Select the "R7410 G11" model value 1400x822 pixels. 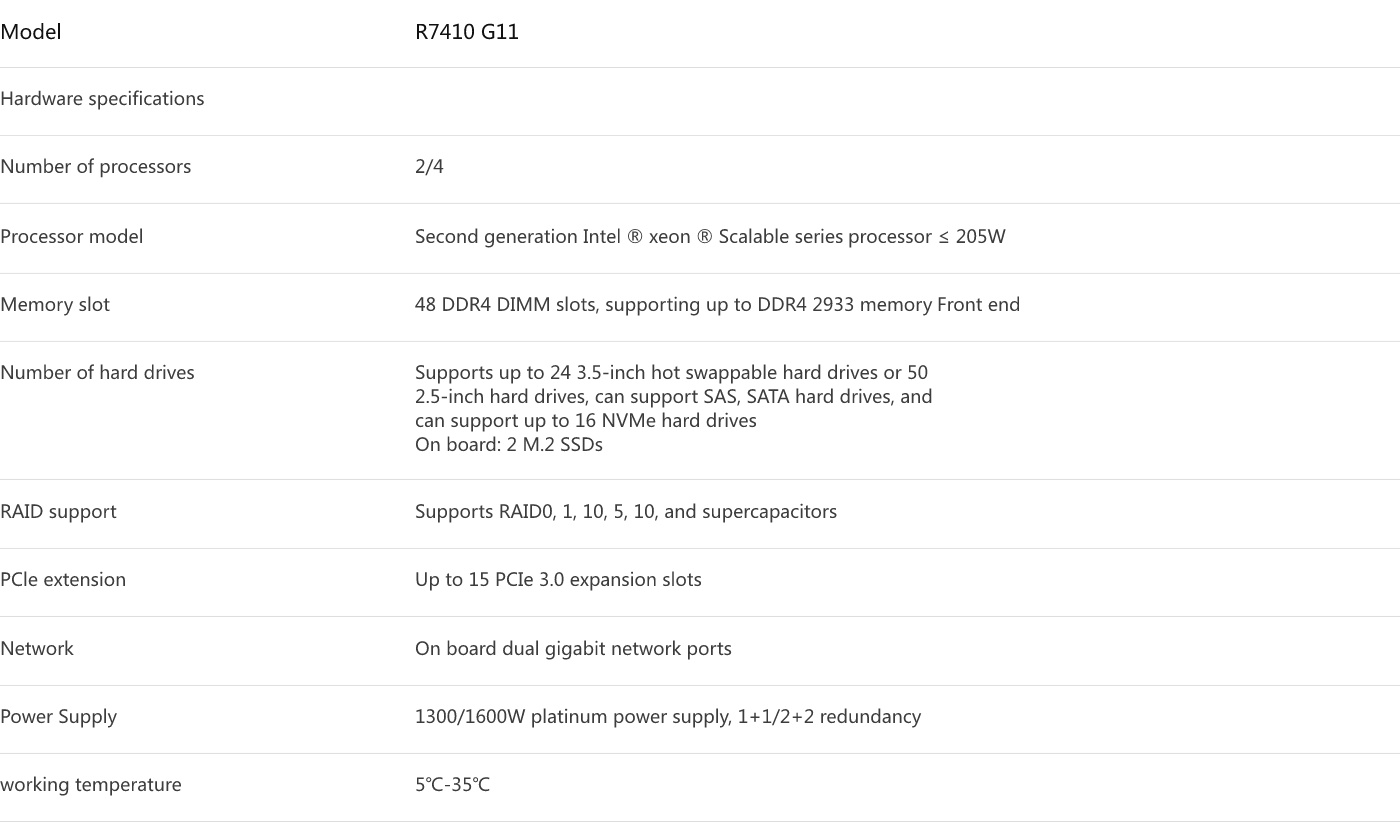pyautogui.click(x=467, y=32)
